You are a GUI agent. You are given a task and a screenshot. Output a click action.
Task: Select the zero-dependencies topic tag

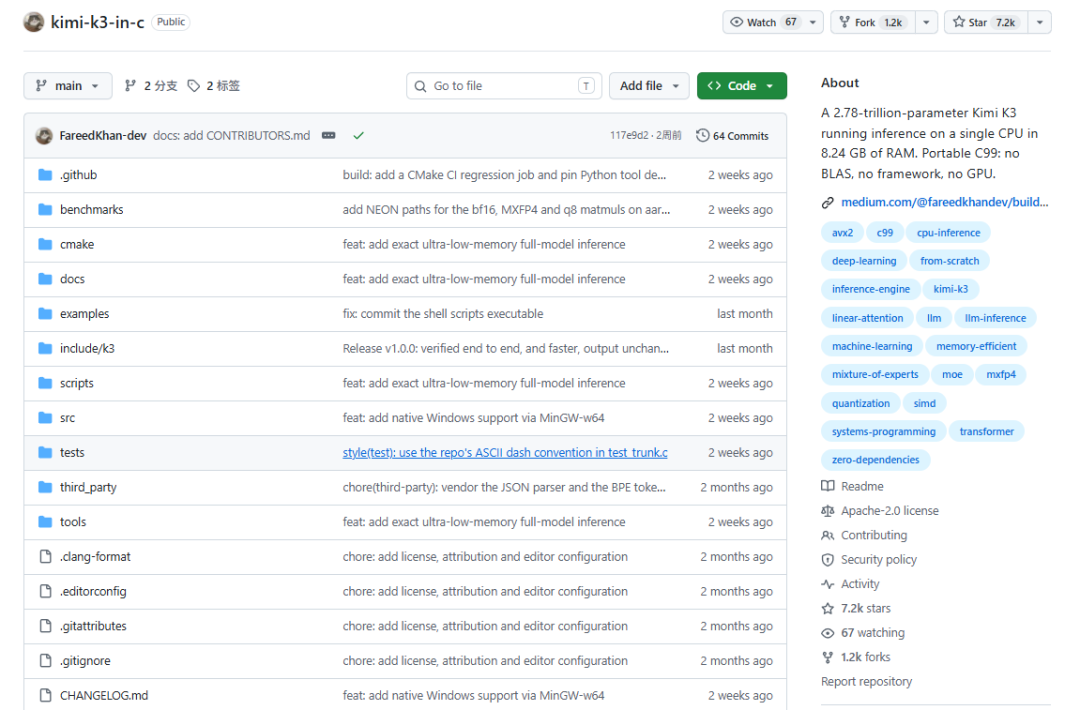875,459
